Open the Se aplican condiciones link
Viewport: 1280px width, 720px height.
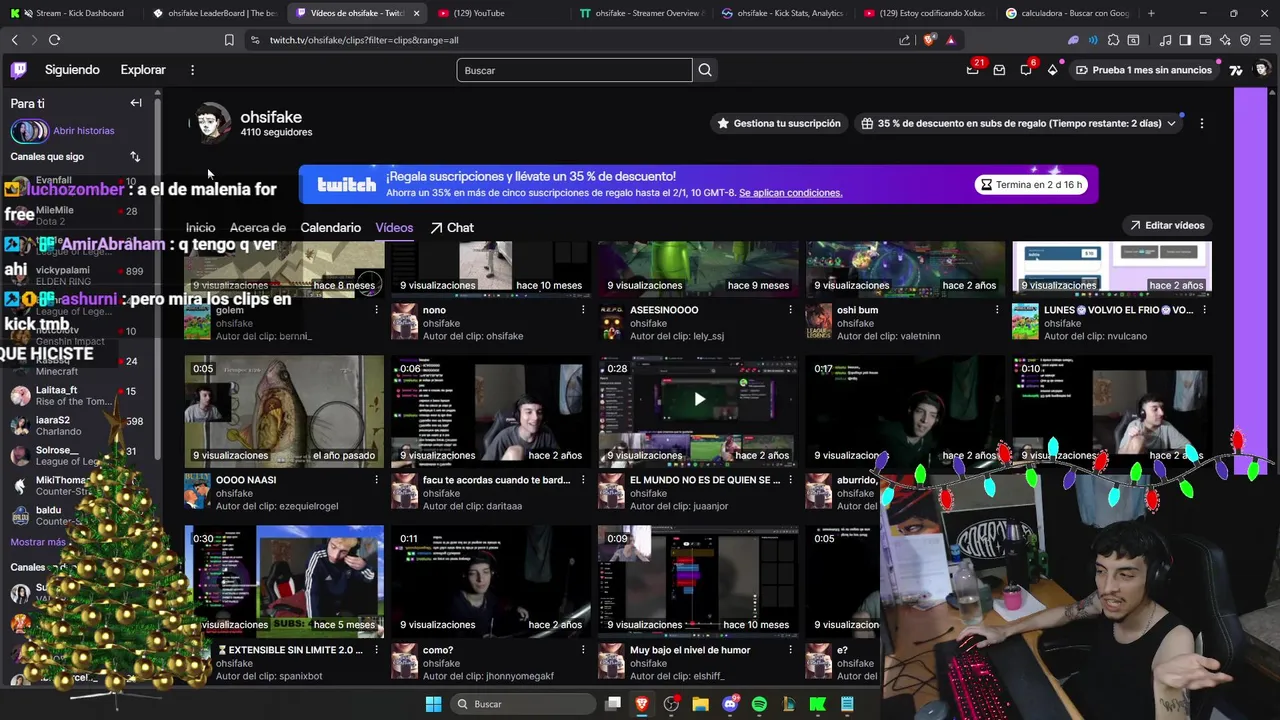tap(790, 193)
